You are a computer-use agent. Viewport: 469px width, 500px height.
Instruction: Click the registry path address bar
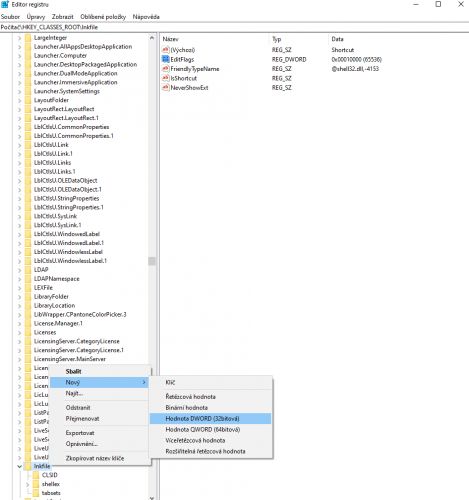pyautogui.click(x=234, y=27)
